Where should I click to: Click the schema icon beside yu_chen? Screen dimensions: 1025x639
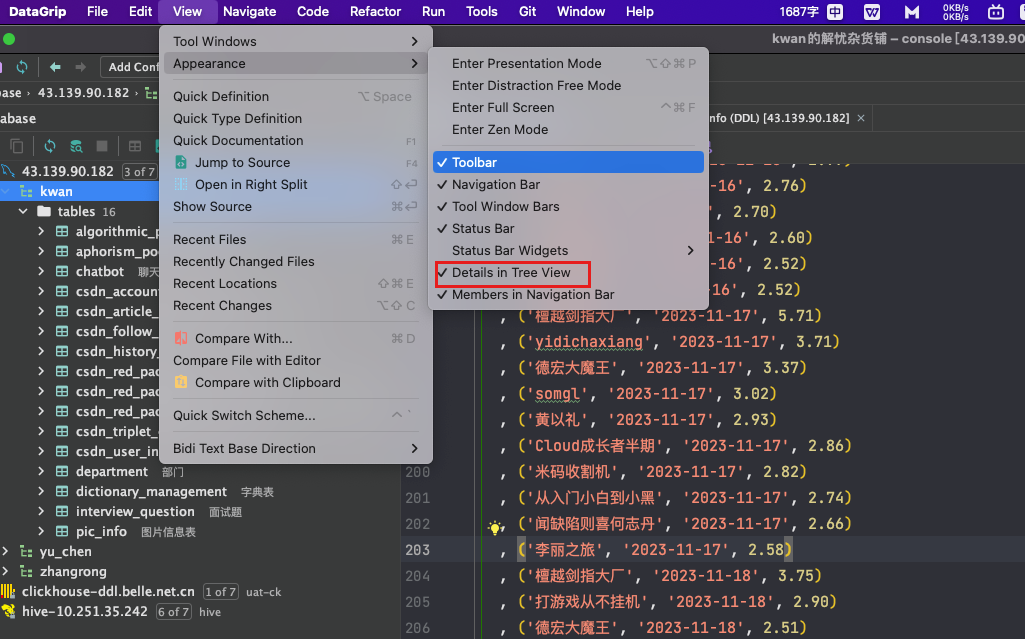click(x=26, y=551)
